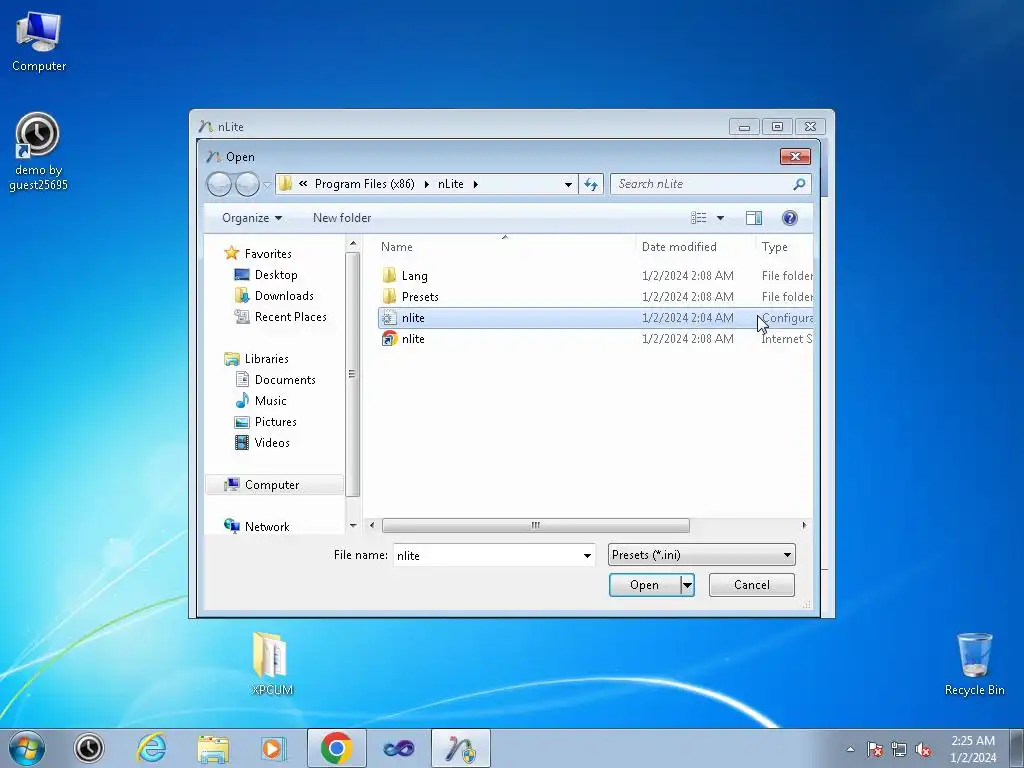Click the Action Center flag icon
The height and width of the screenshot is (768, 1024).
875,750
